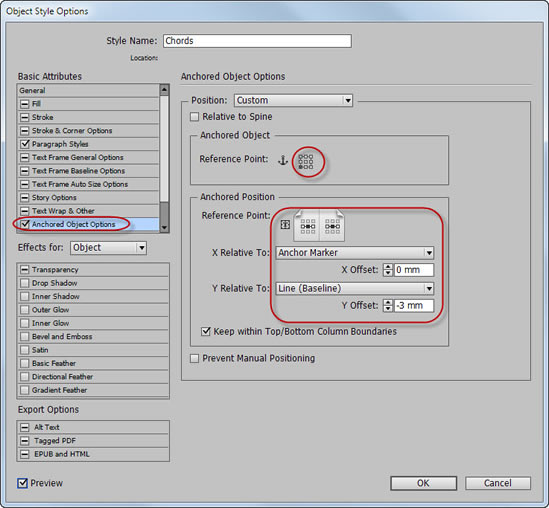Viewport: 549px width, 508px height.
Task: Turn on the Drop Shadow effect checkbox
Action: click(25, 283)
